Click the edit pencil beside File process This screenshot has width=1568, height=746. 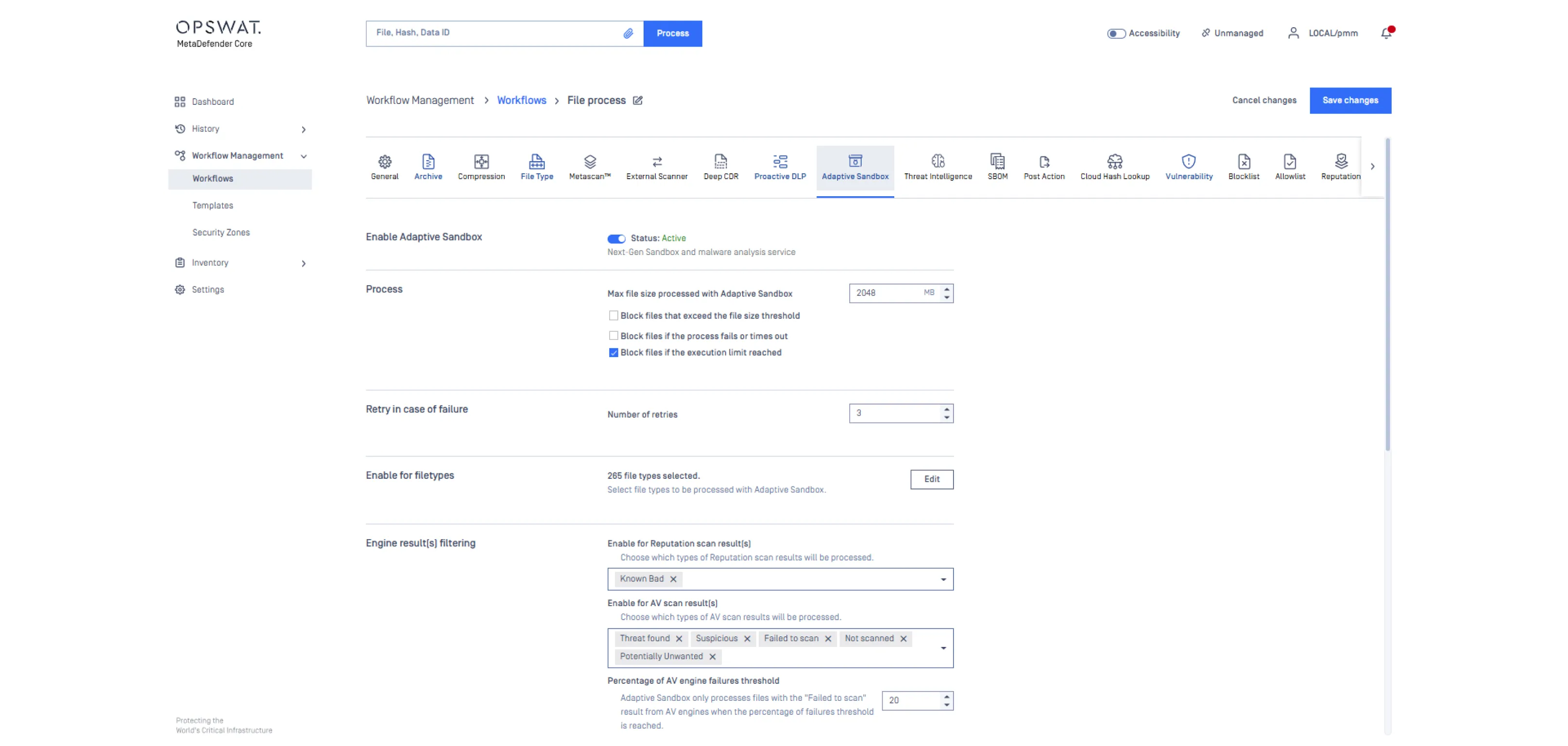tap(637, 101)
